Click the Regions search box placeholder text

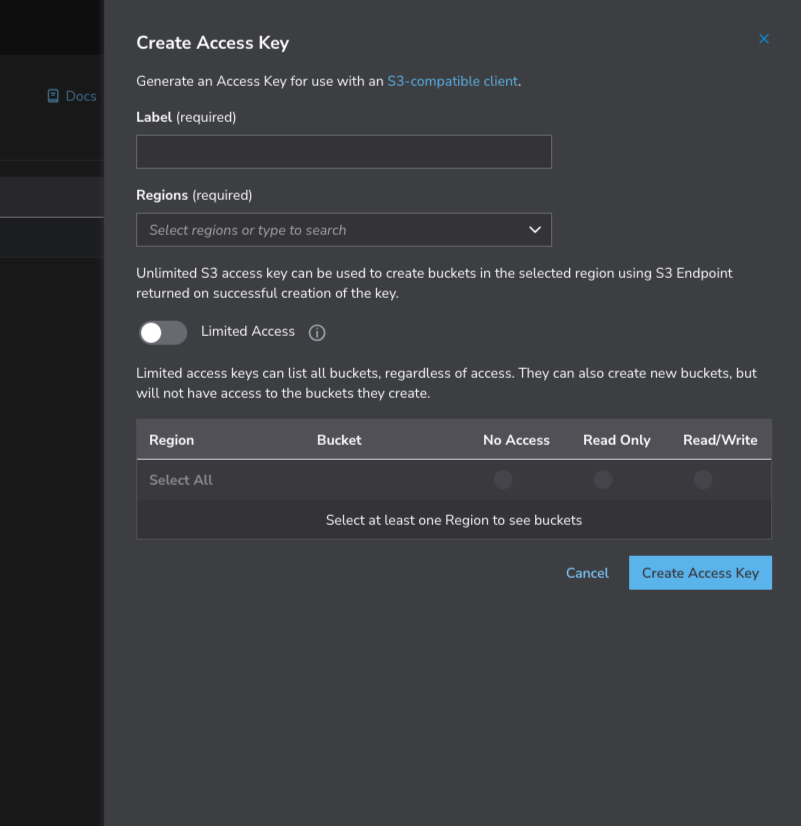point(248,230)
